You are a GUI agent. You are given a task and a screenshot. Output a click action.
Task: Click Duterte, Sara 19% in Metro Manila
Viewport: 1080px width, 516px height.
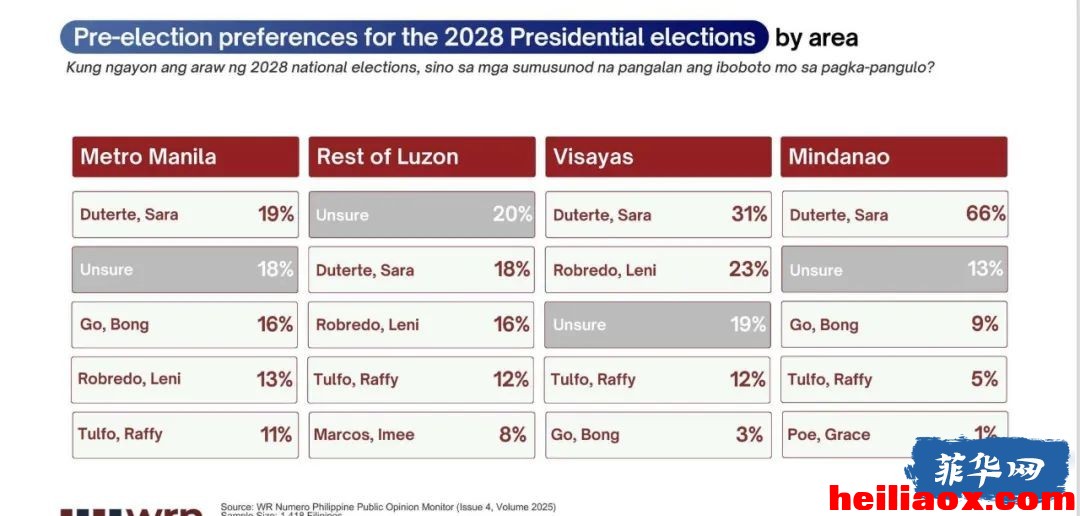pos(185,214)
